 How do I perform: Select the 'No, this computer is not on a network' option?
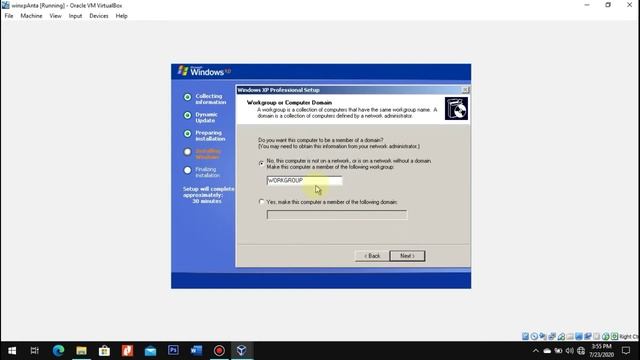(x=262, y=164)
